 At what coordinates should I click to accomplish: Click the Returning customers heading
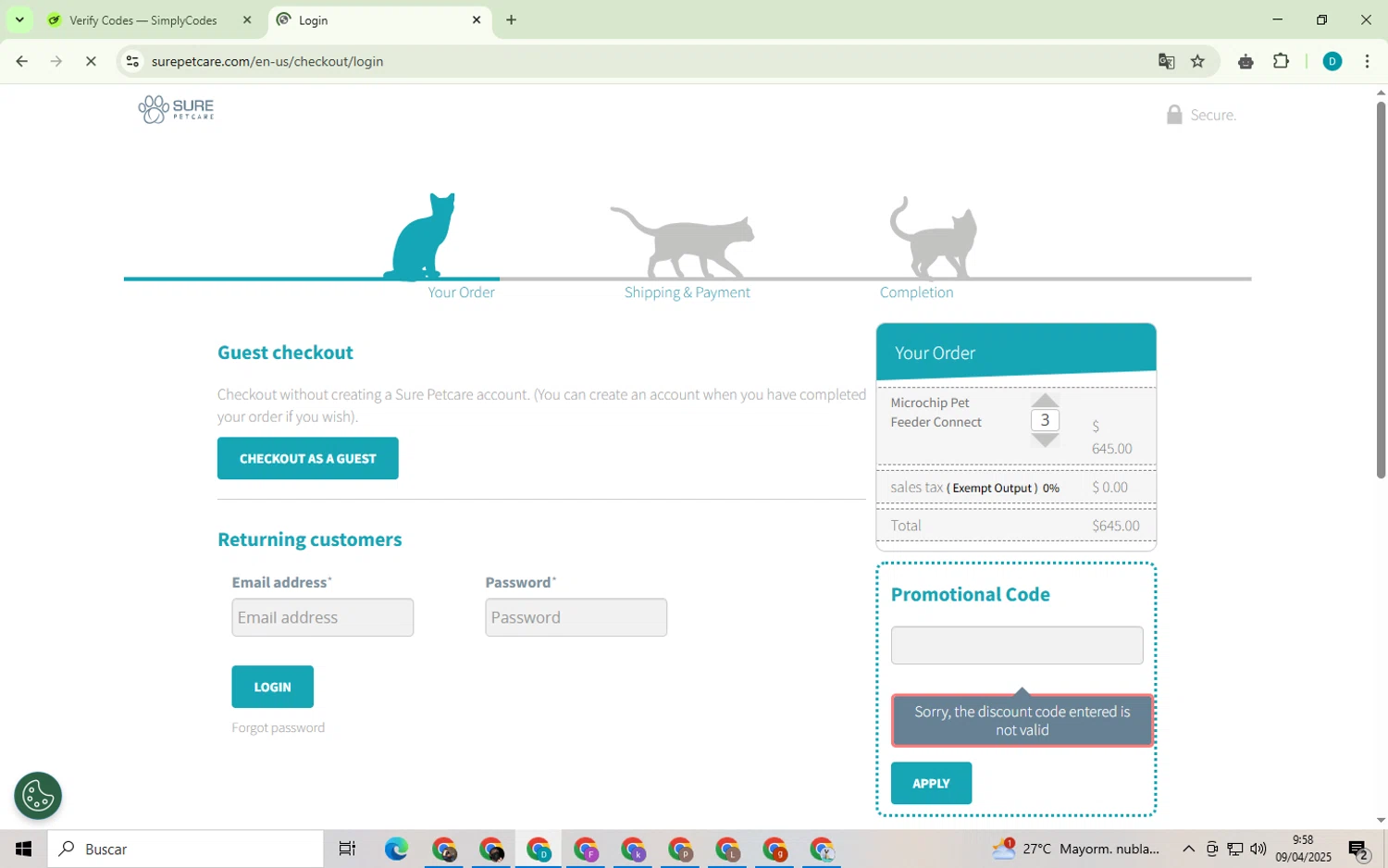pos(309,539)
